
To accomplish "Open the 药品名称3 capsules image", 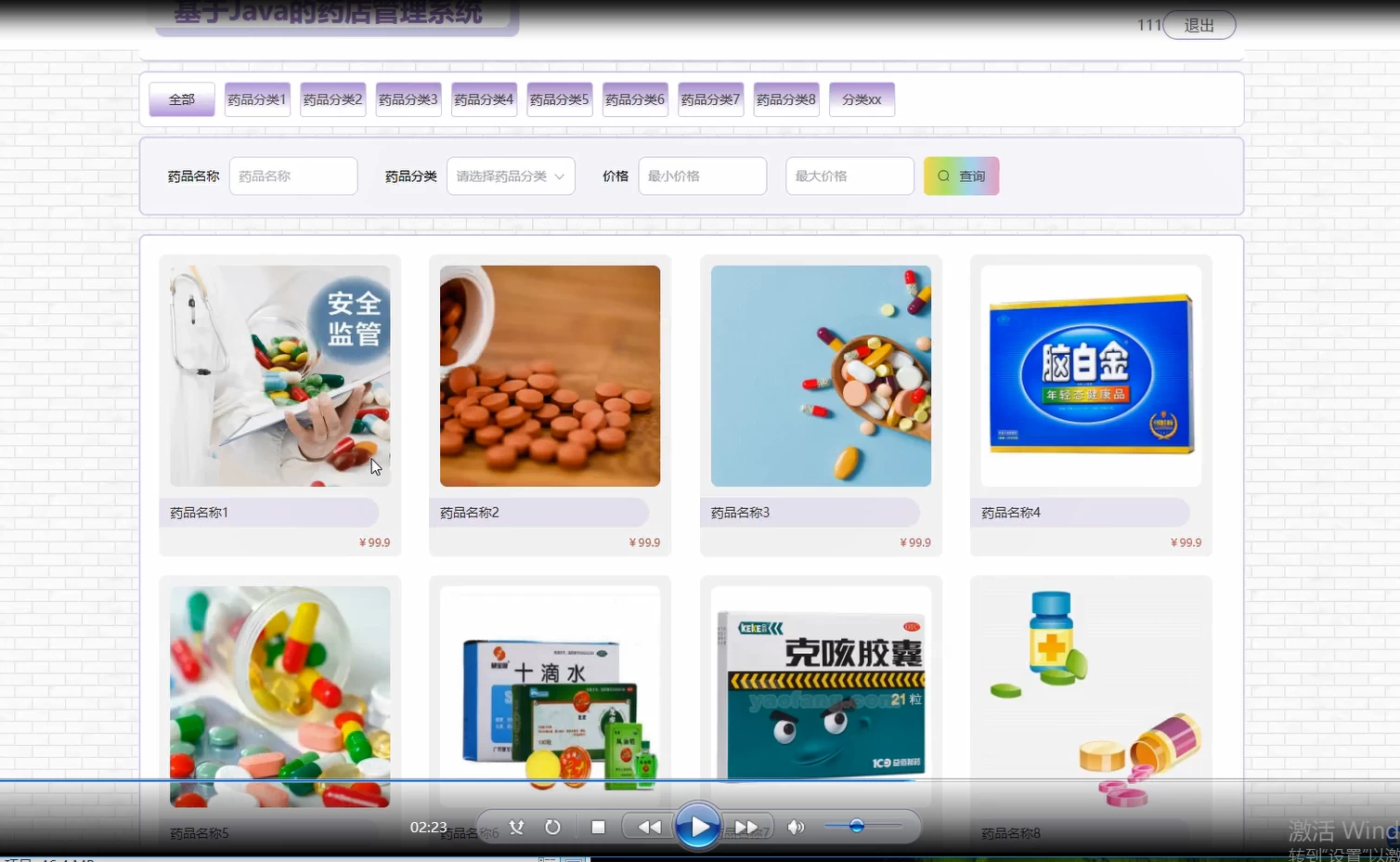I will [821, 376].
